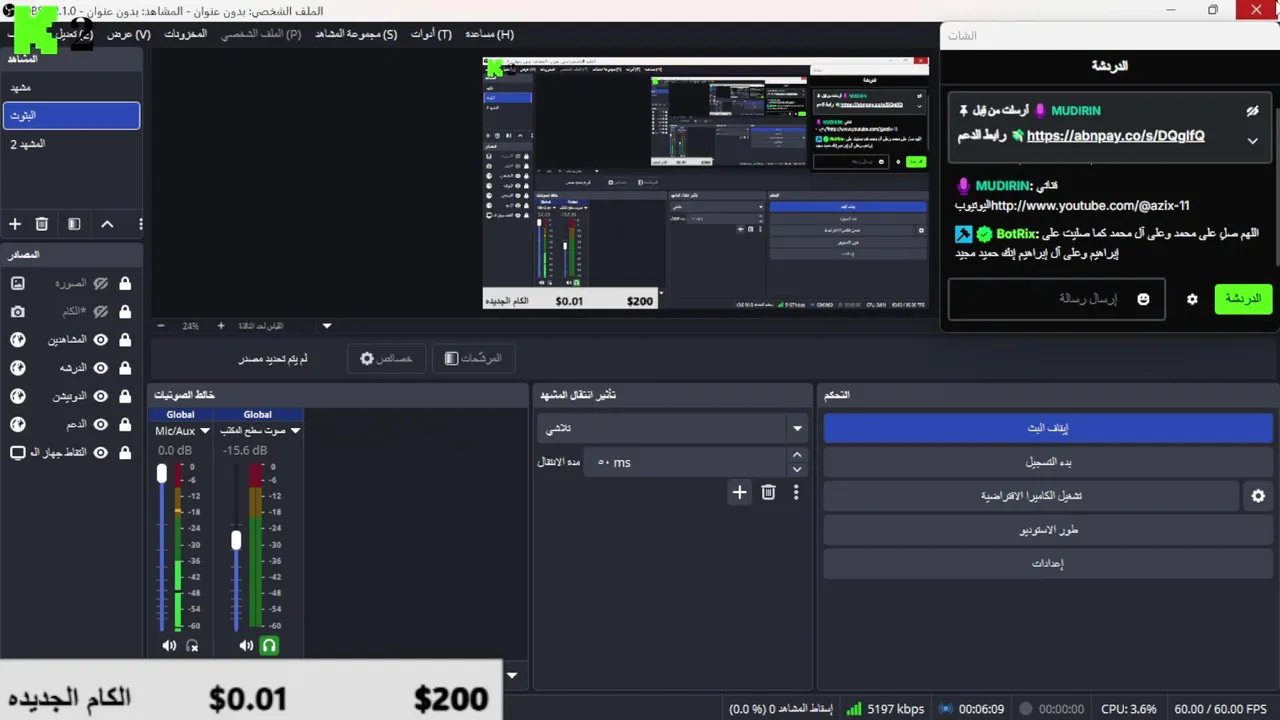Stop streaming with إيقاف البث button
1280x720 pixels.
pos(1048,428)
